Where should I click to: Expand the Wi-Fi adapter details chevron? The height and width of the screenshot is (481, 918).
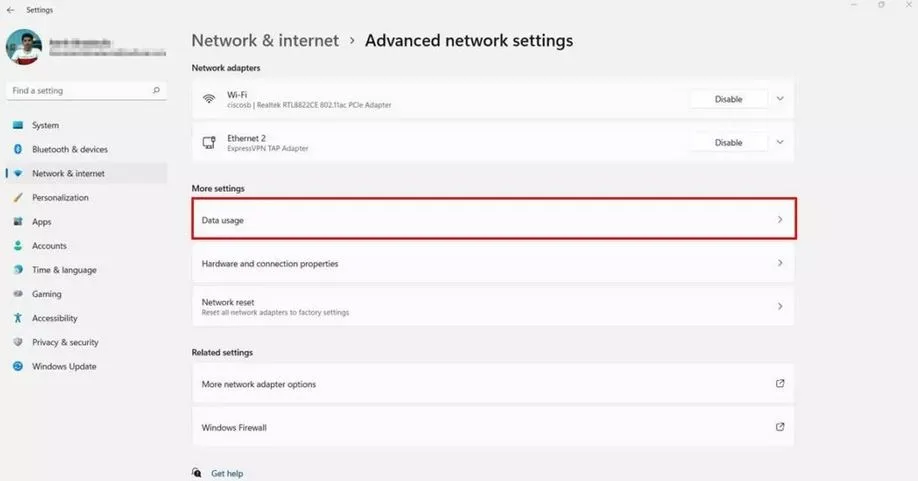tap(780, 99)
